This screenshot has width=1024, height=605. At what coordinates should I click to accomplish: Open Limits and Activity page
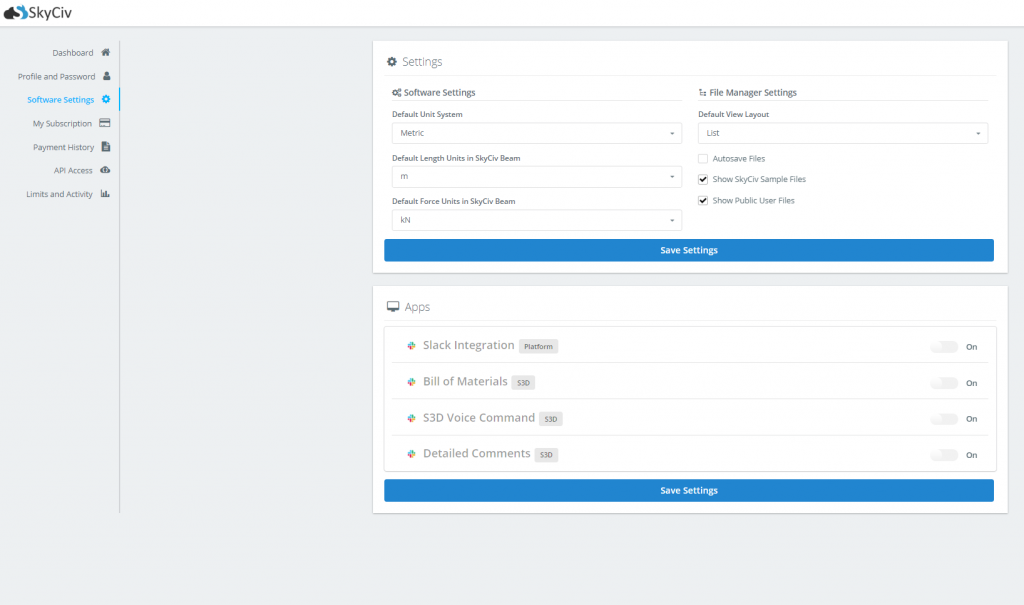[59, 194]
